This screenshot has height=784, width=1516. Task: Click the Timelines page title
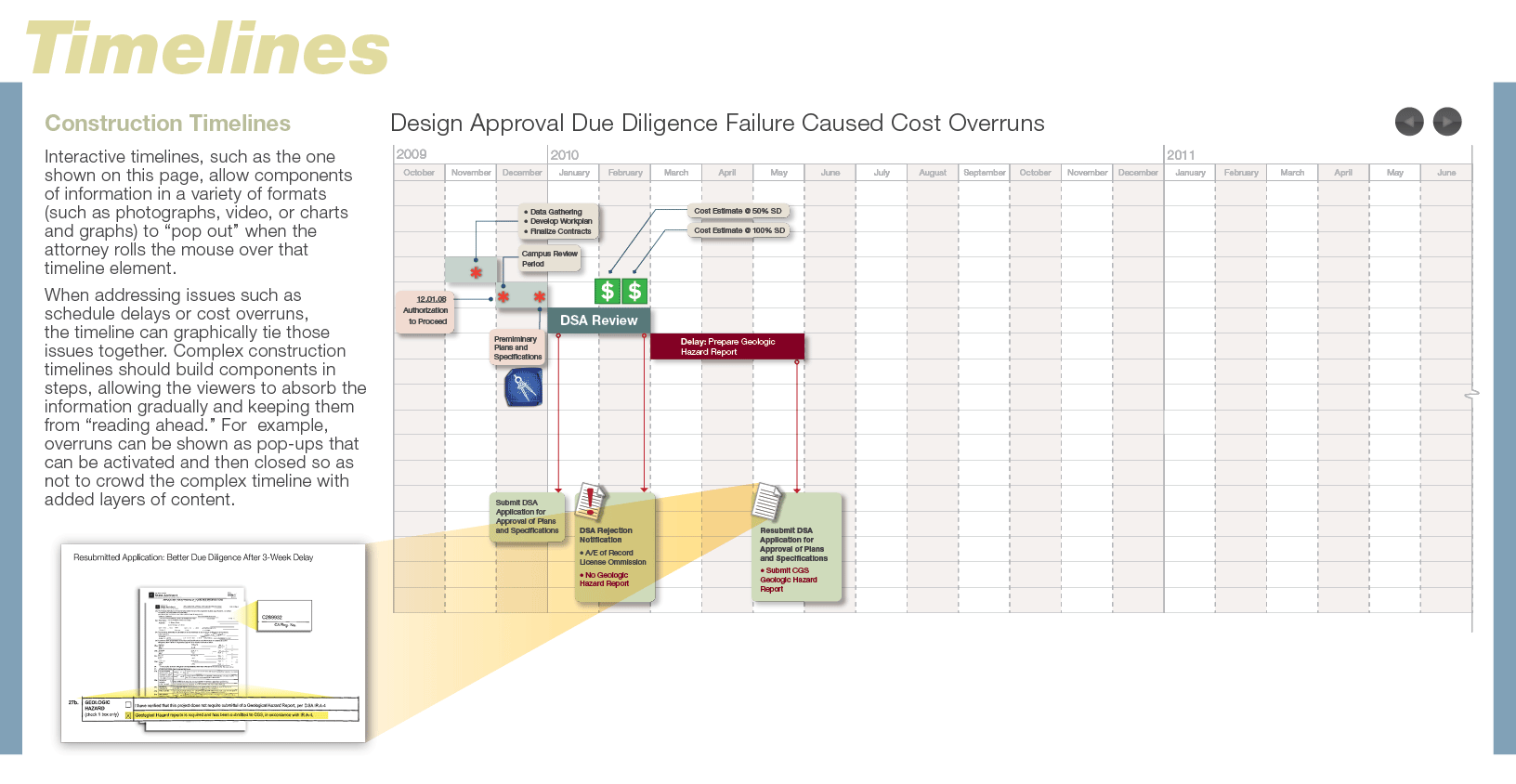(206, 48)
